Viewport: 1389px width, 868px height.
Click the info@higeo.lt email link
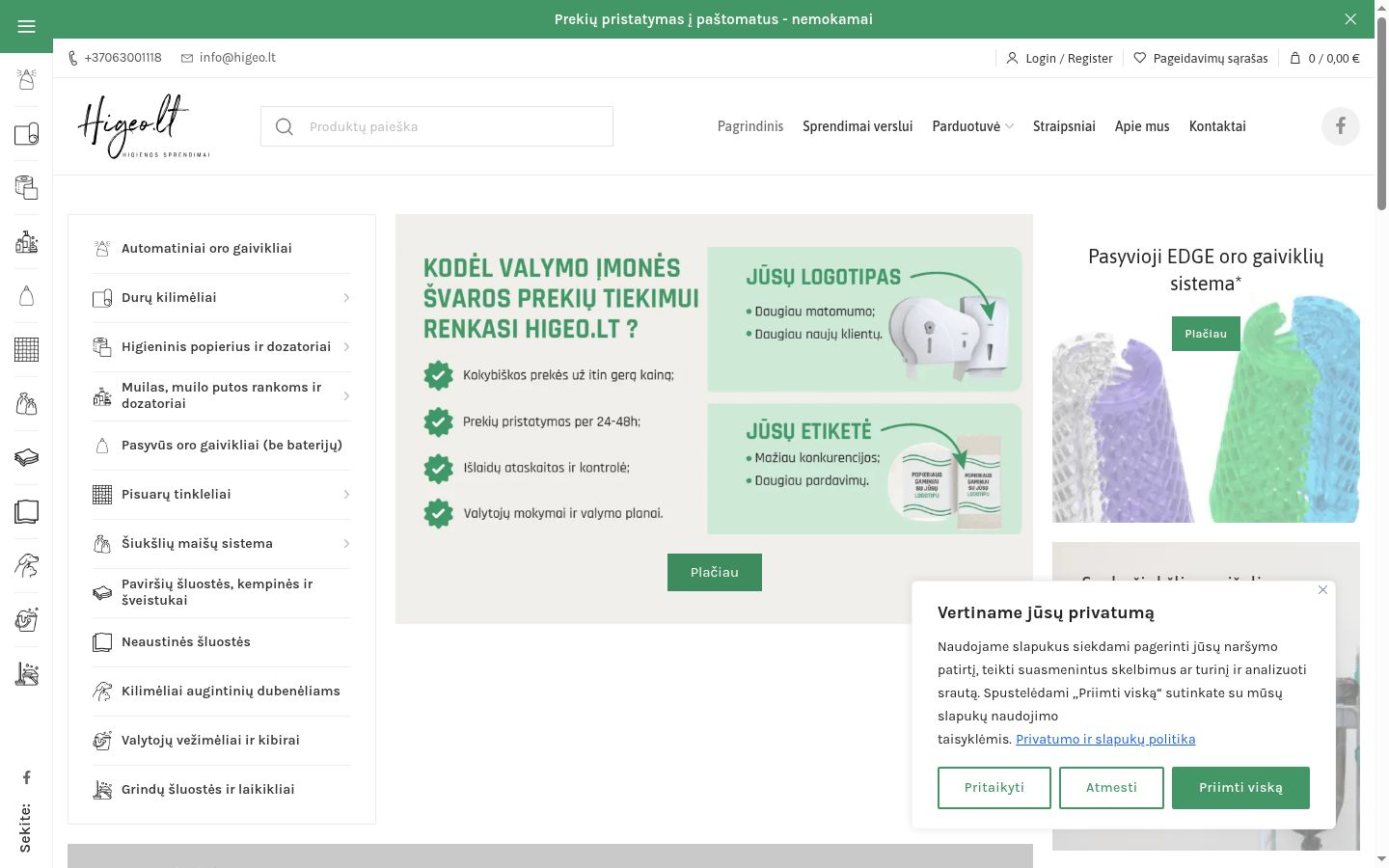point(229,58)
